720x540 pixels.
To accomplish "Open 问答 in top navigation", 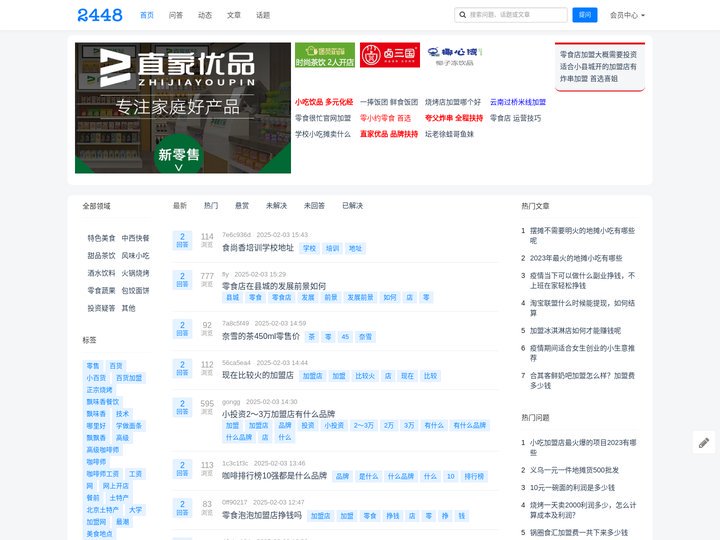I will point(176,15).
